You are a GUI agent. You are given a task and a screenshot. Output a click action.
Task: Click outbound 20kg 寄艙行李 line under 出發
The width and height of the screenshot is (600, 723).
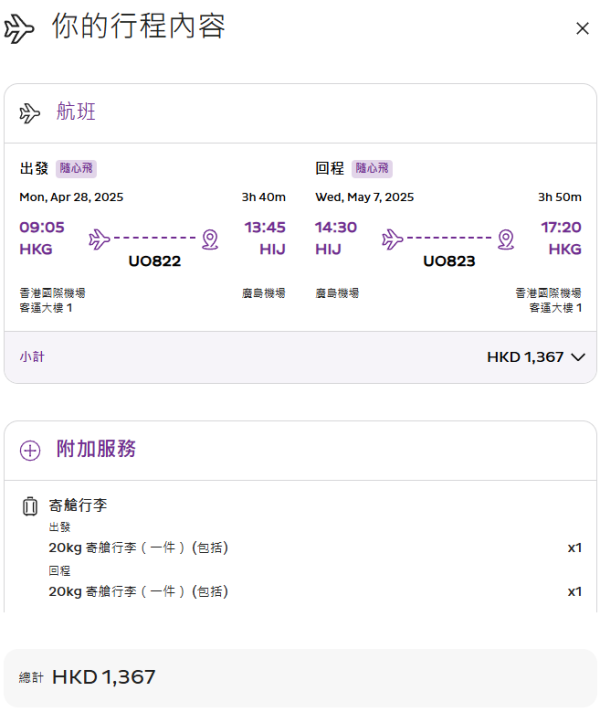point(138,548)
